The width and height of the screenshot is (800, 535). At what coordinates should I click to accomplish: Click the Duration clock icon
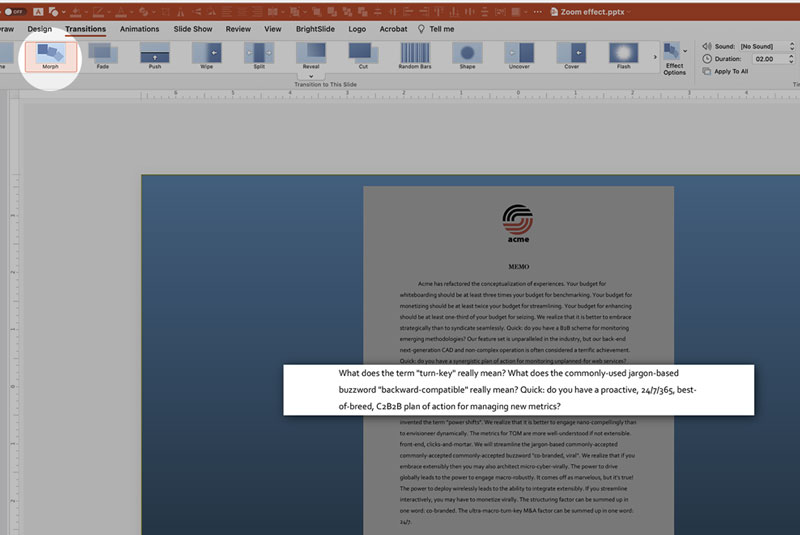pyautogui.click(x=707, y=59)
